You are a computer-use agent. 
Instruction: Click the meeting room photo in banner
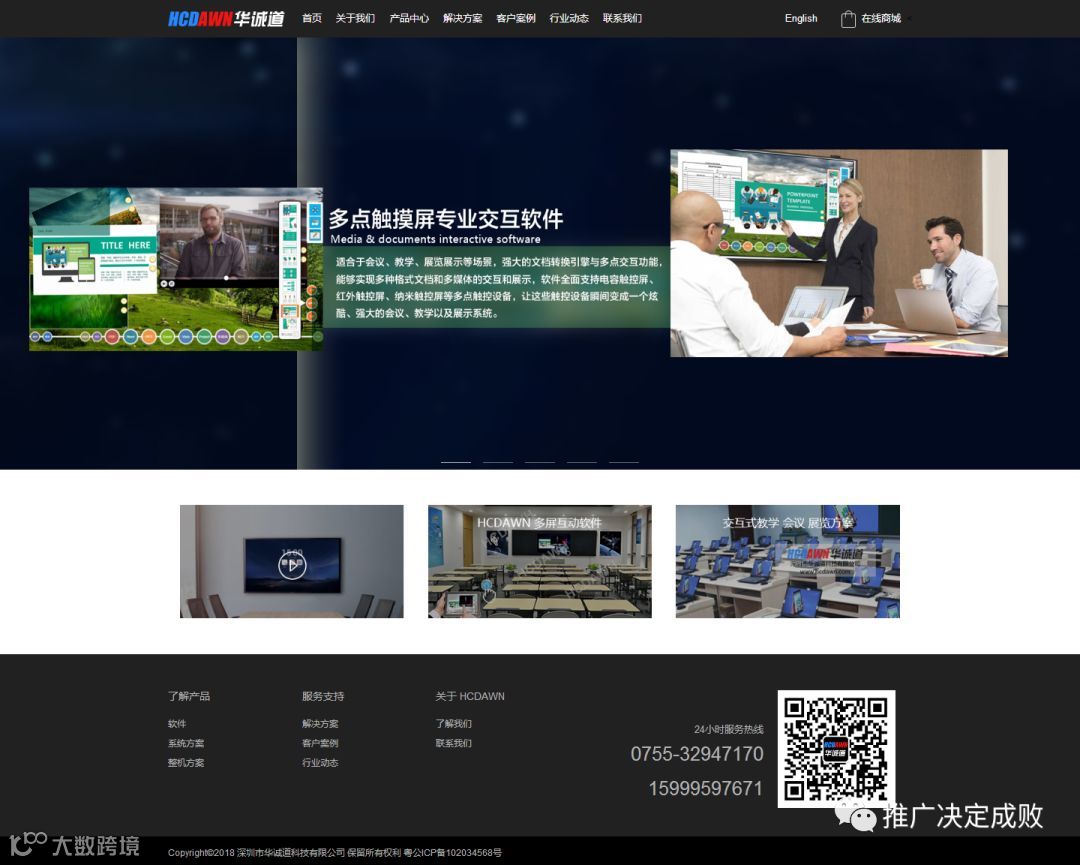pos(839,253)
